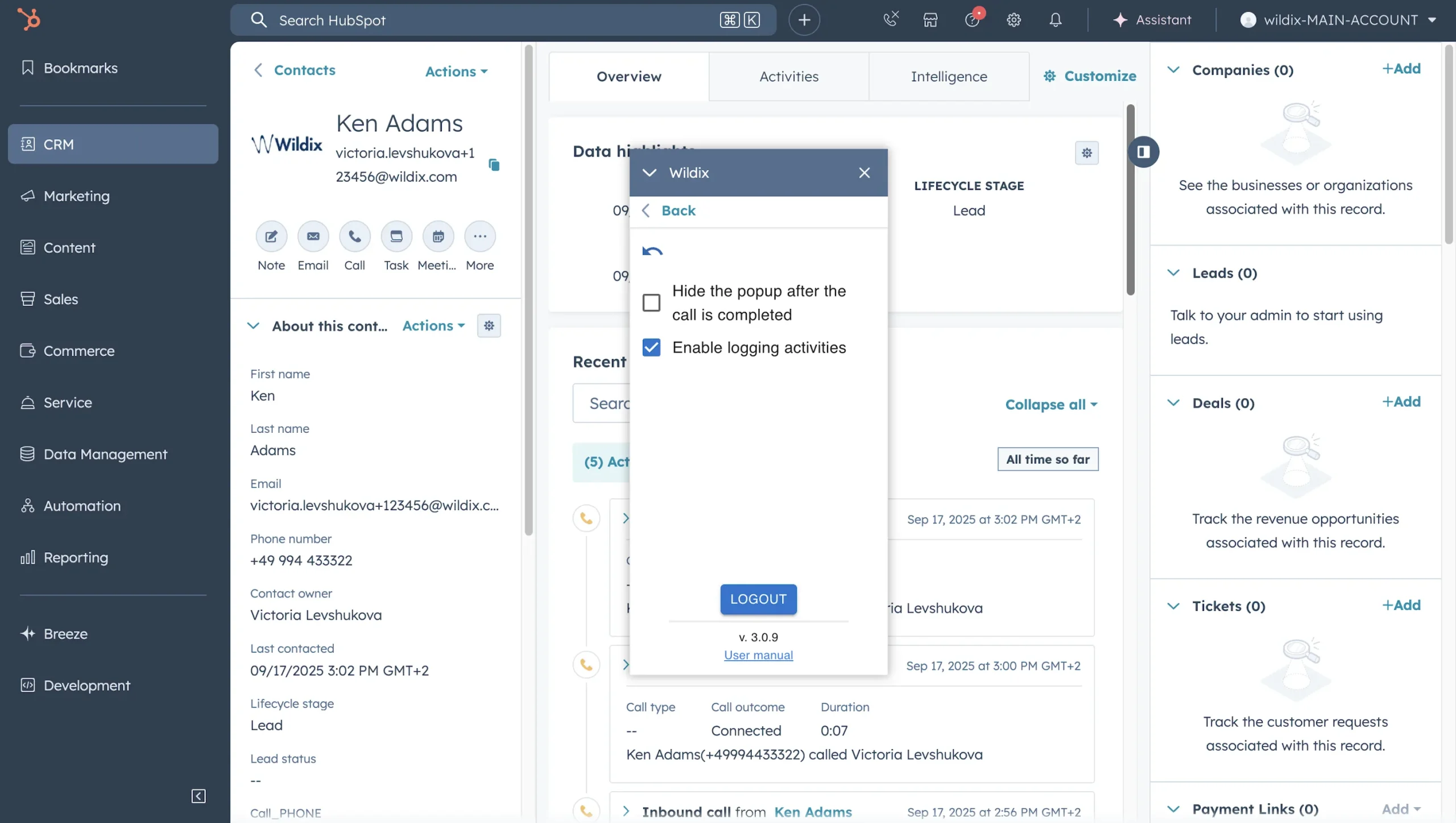Click the blue undo arrow in Wildix popup
The width and height of the screenshot is (1456, 823).
click(652, 251)
